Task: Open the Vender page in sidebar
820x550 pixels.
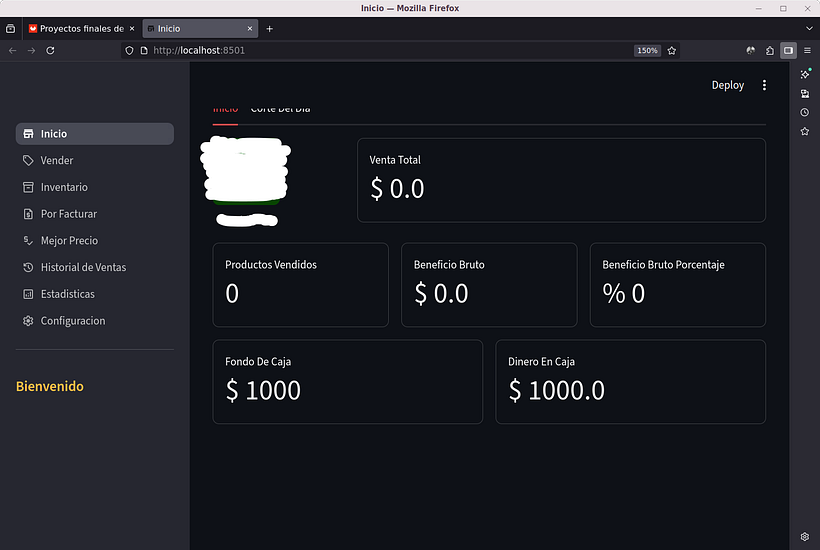Action: click(57, 160)
